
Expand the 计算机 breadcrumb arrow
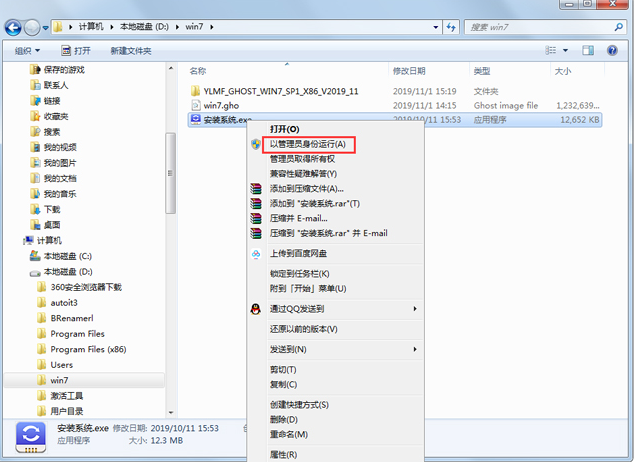point(112,27)
